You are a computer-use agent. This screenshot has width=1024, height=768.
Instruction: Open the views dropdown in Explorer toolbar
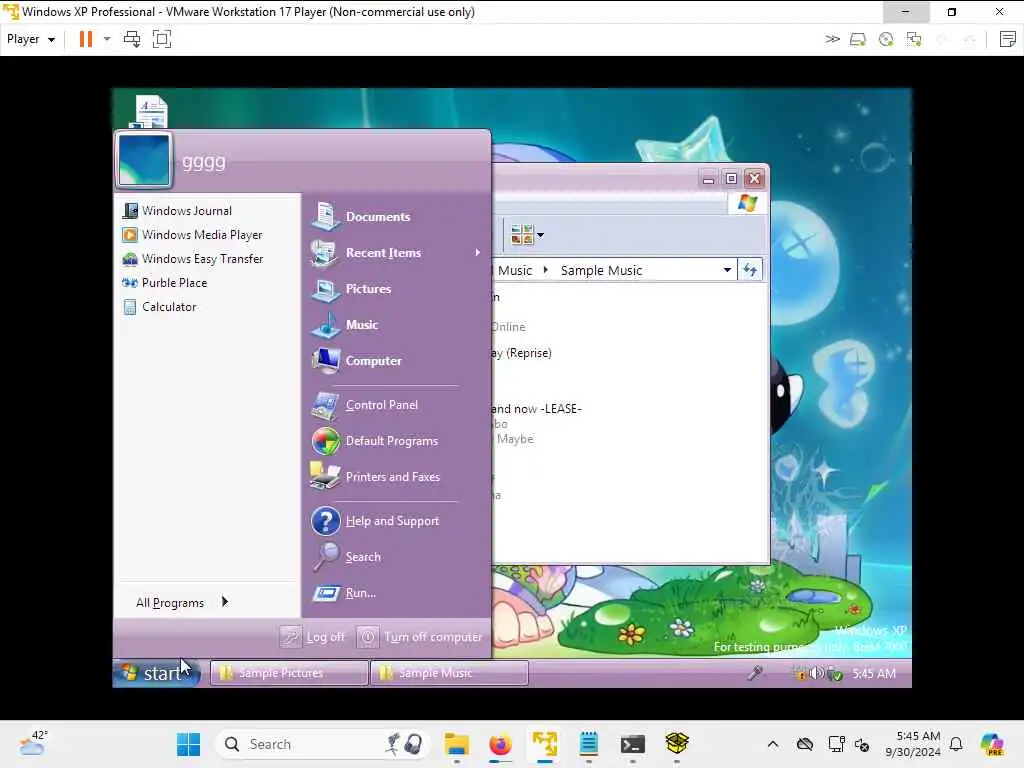pos(540,235)
